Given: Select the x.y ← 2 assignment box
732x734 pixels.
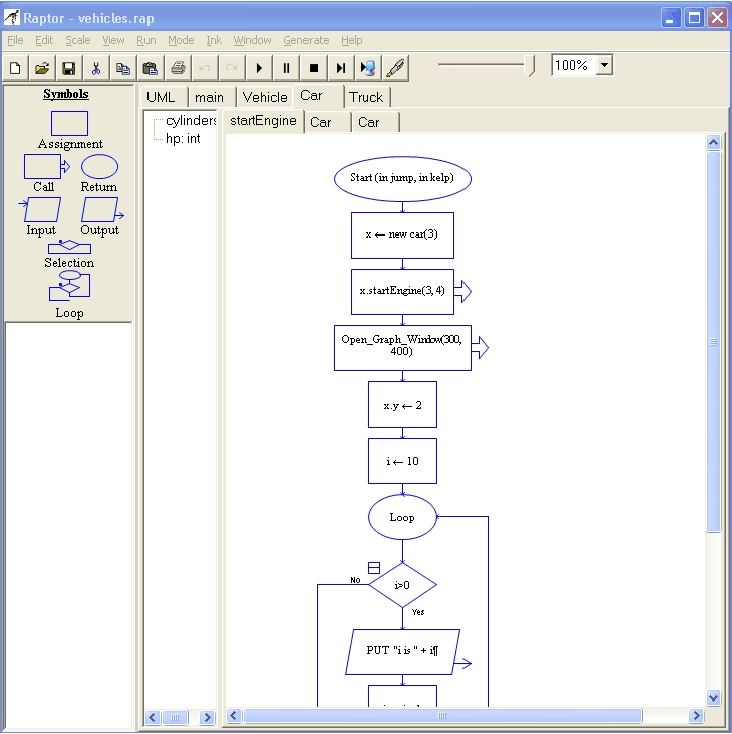Looking at the screenshot, I should point(403,404).
